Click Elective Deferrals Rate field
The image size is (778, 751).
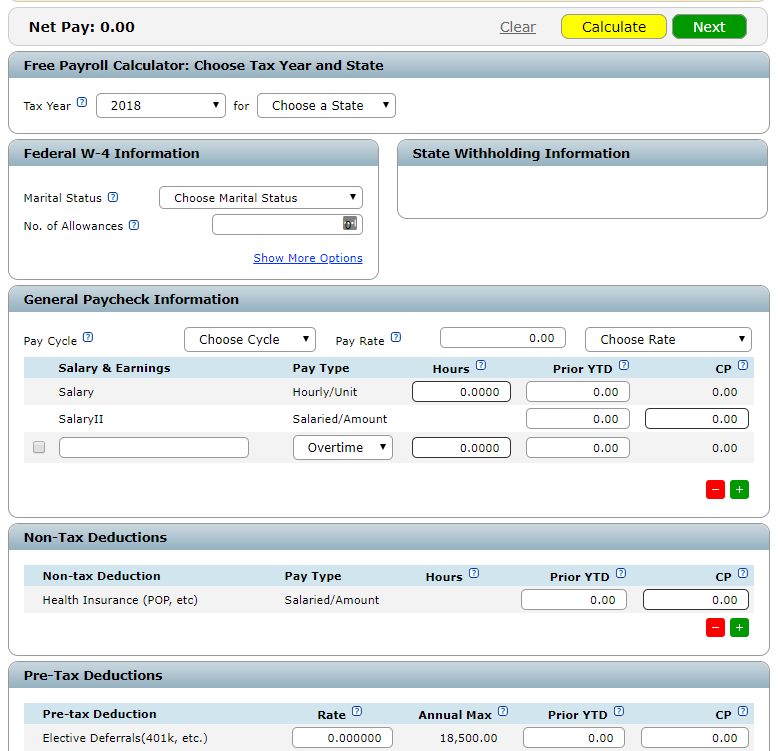click(x=342, y=738)
